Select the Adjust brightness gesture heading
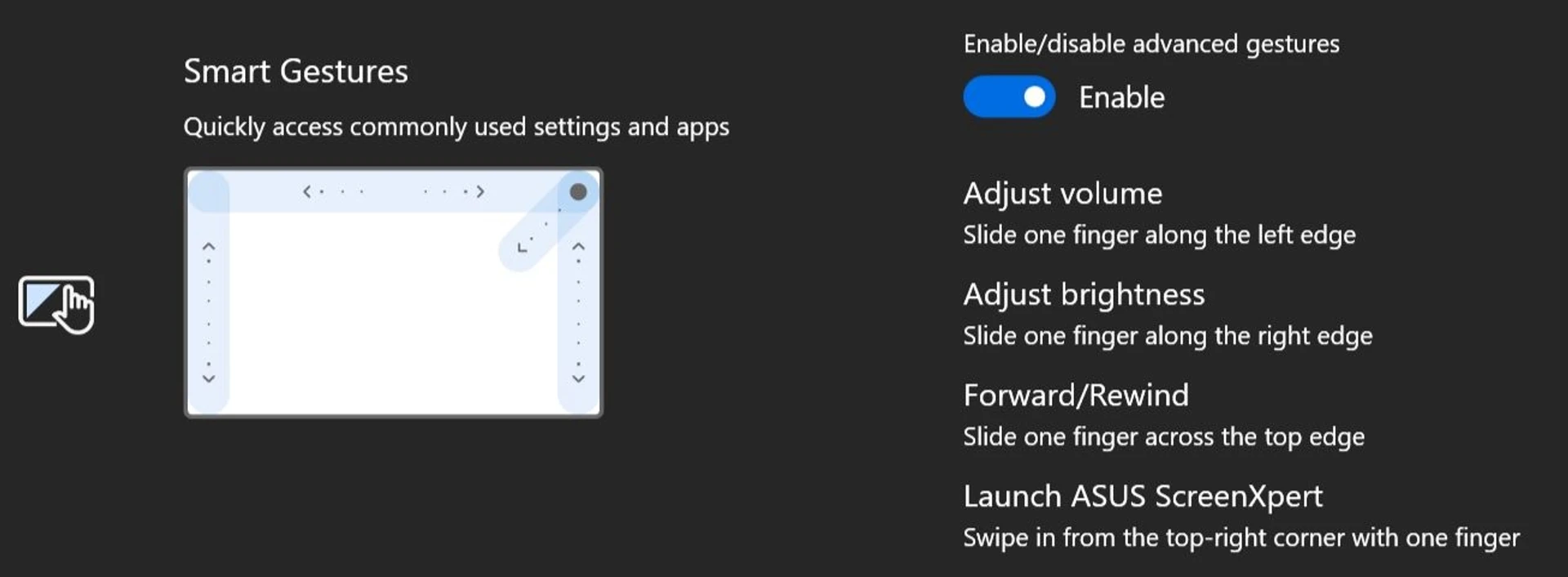 pos(1084,295)
